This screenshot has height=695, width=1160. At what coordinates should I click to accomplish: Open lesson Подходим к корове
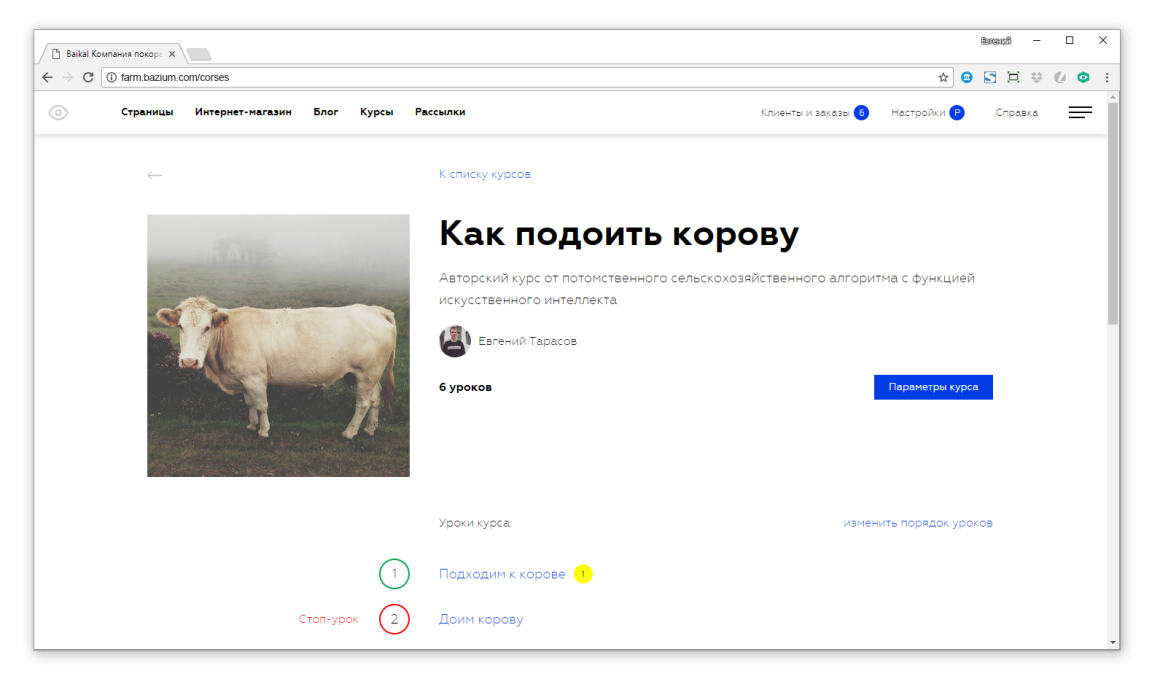(502, 574)
